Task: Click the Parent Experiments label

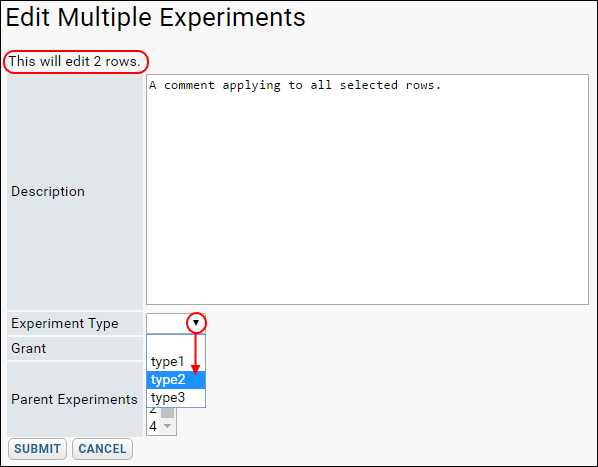Action: click(74, 400)
